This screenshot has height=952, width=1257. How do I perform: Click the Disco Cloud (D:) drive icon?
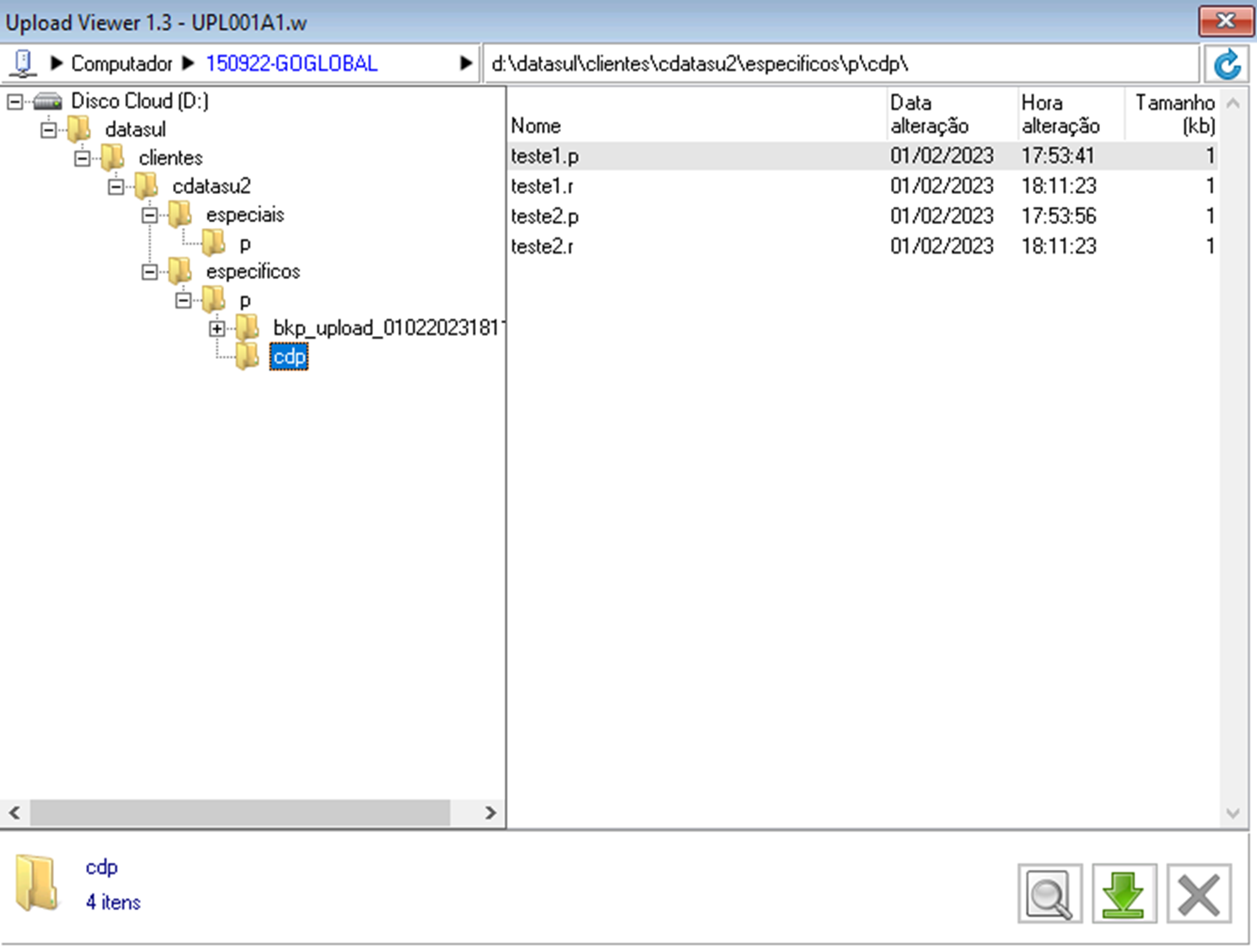tap(48, 101)
